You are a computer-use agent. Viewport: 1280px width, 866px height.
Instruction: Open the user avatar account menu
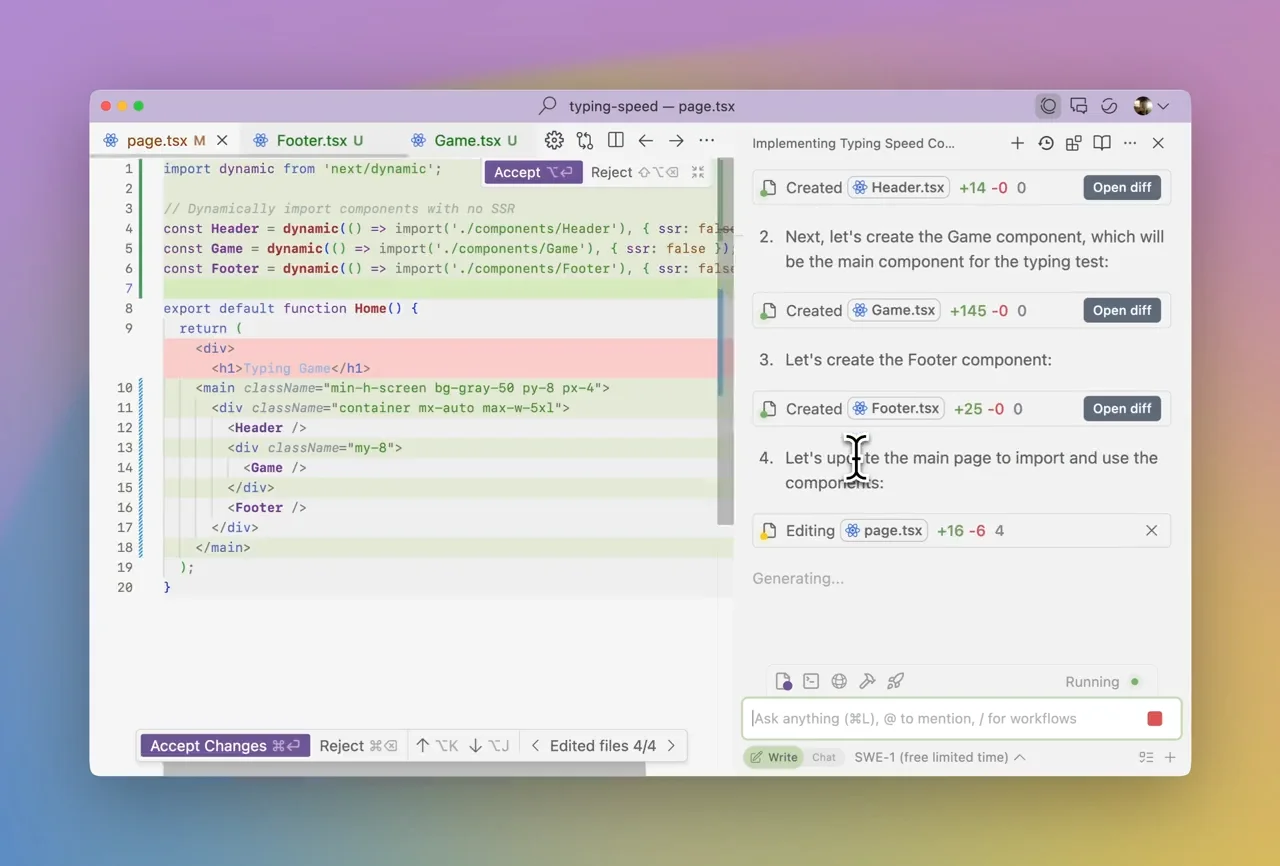[x=1151, y=106]
